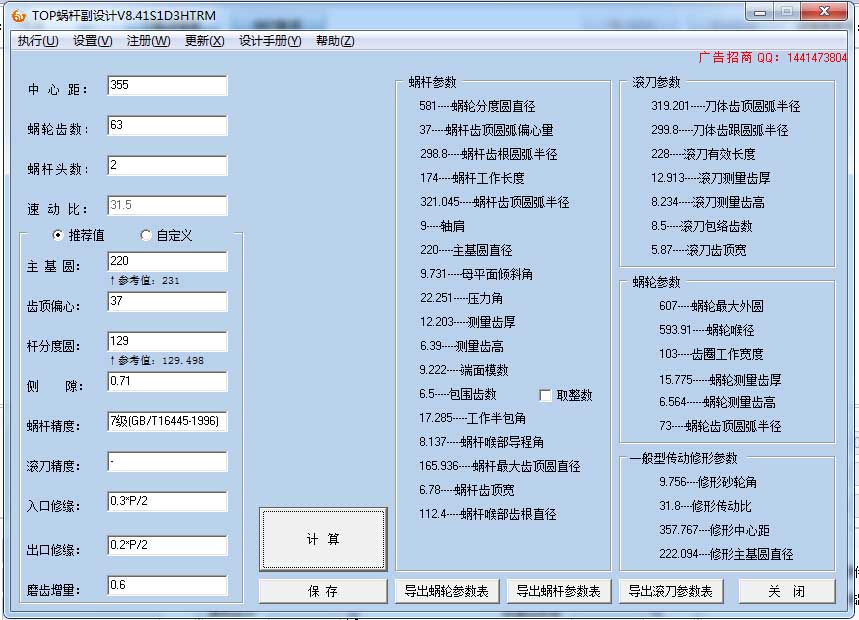
Task: Click the 中心距 input field
Action: [x=167, y=86]
